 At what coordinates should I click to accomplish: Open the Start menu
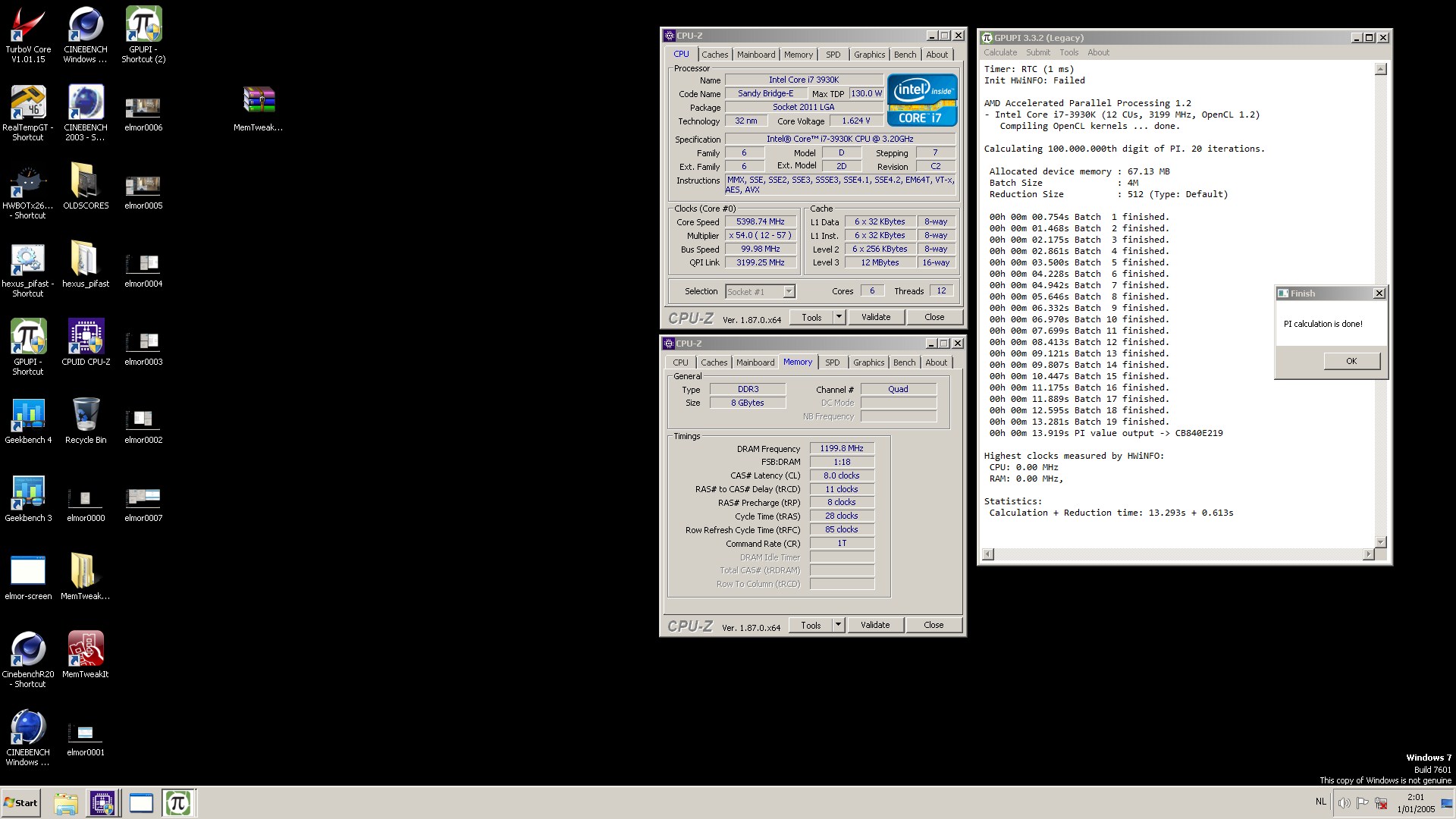pyautogui.click(x=21, y=803)
